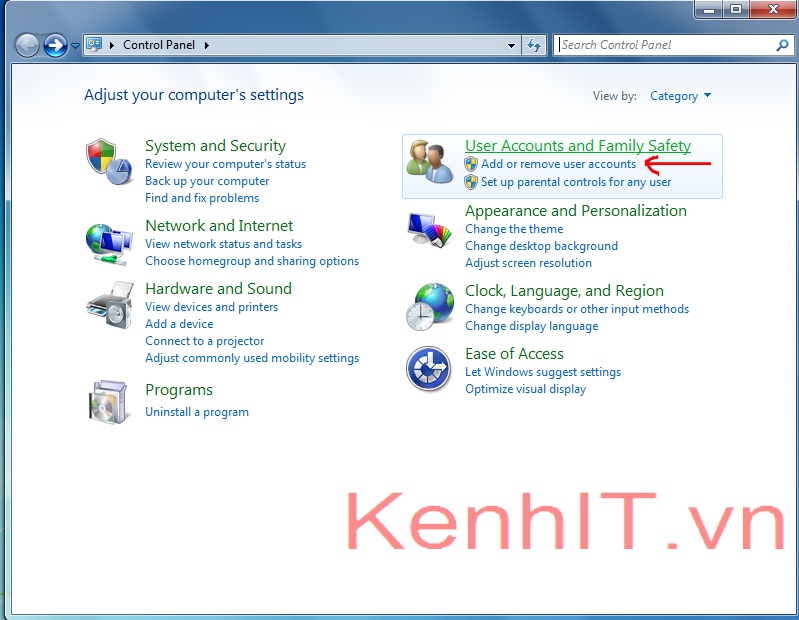The image size is (799, 620).
Task: Open Ease of Access heading link
Action: coord(514,354)
